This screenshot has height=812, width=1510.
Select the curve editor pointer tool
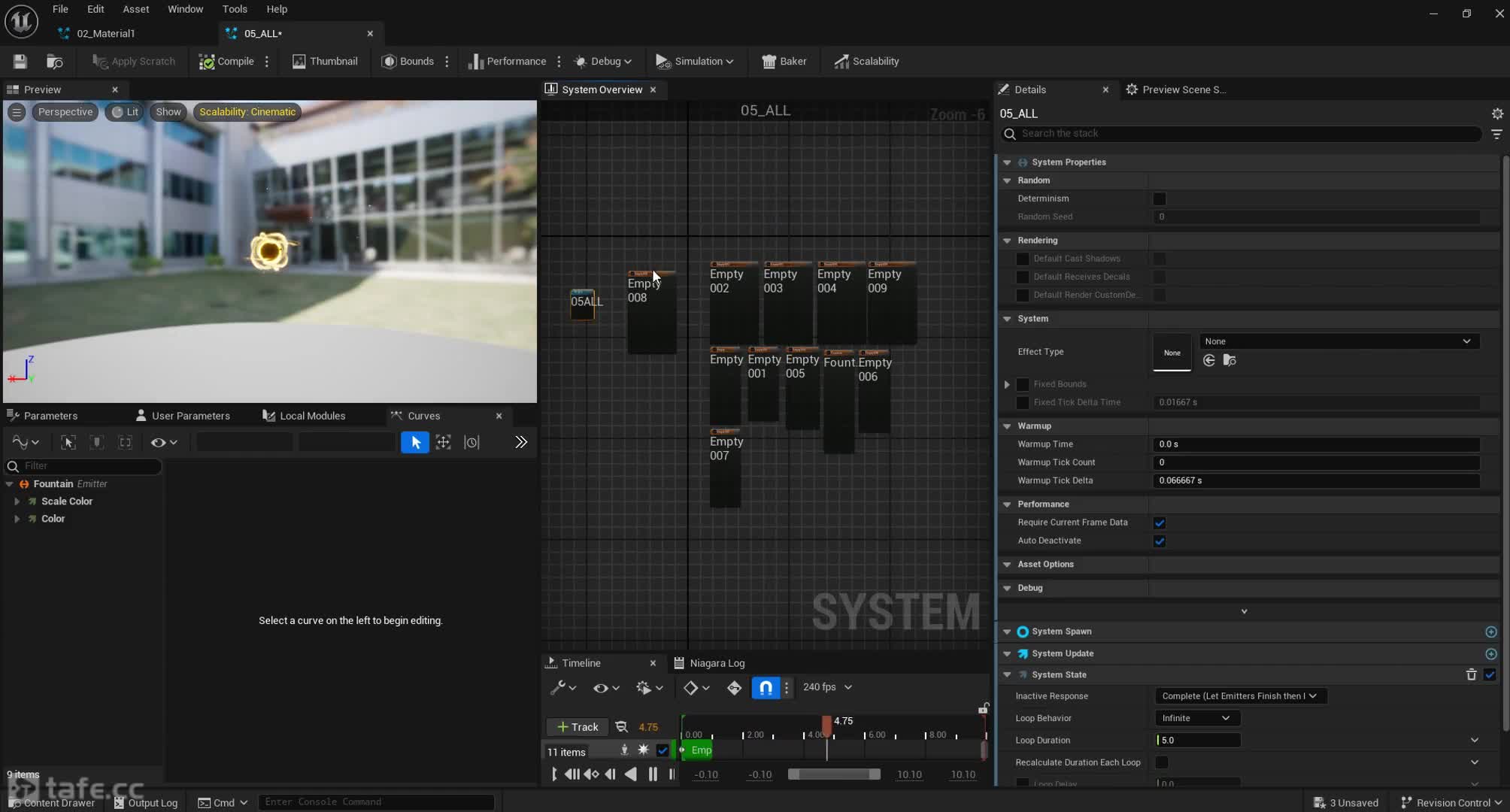415,442
